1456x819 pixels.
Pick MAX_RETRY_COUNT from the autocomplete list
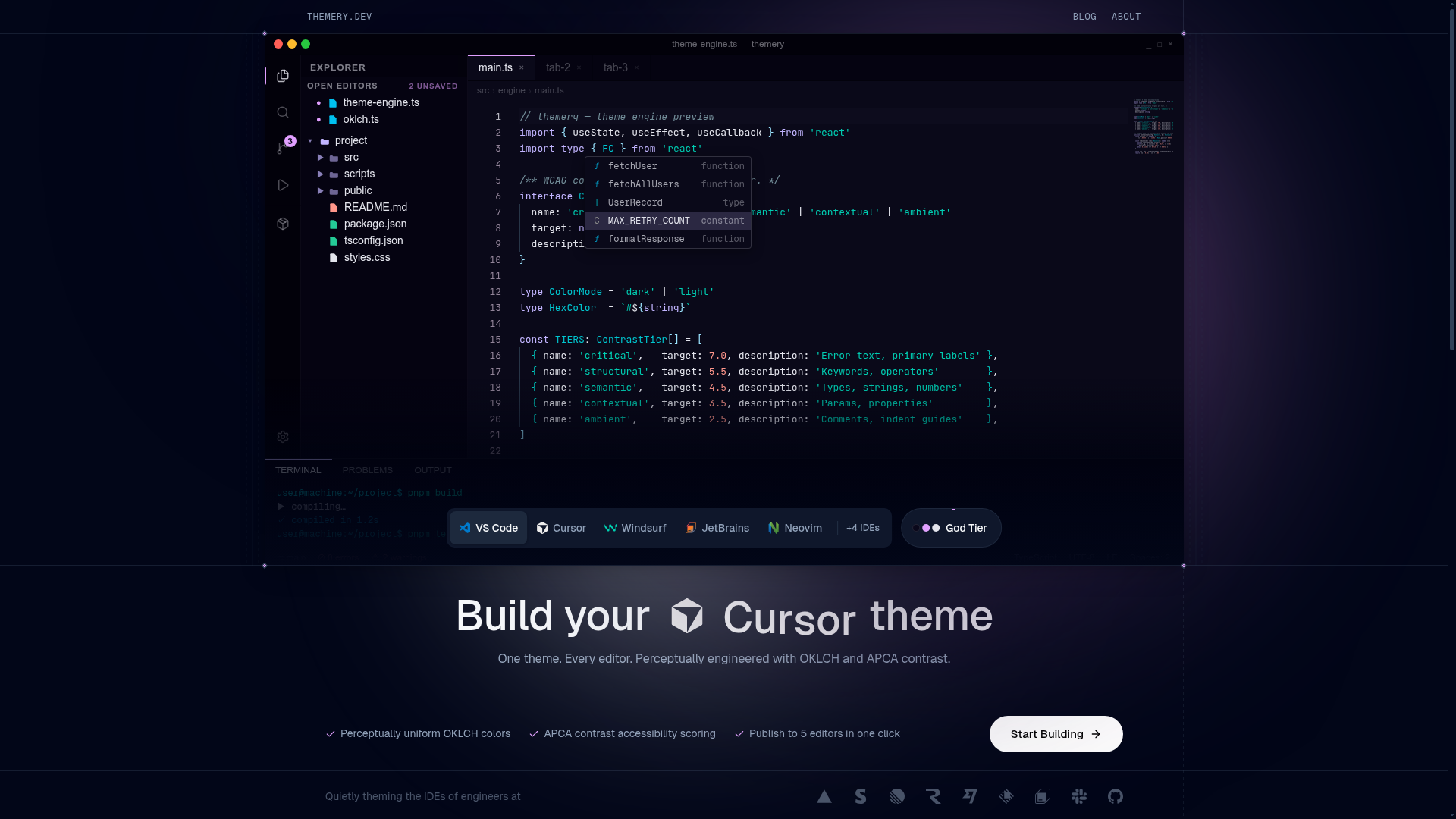[x=668, y=221]
